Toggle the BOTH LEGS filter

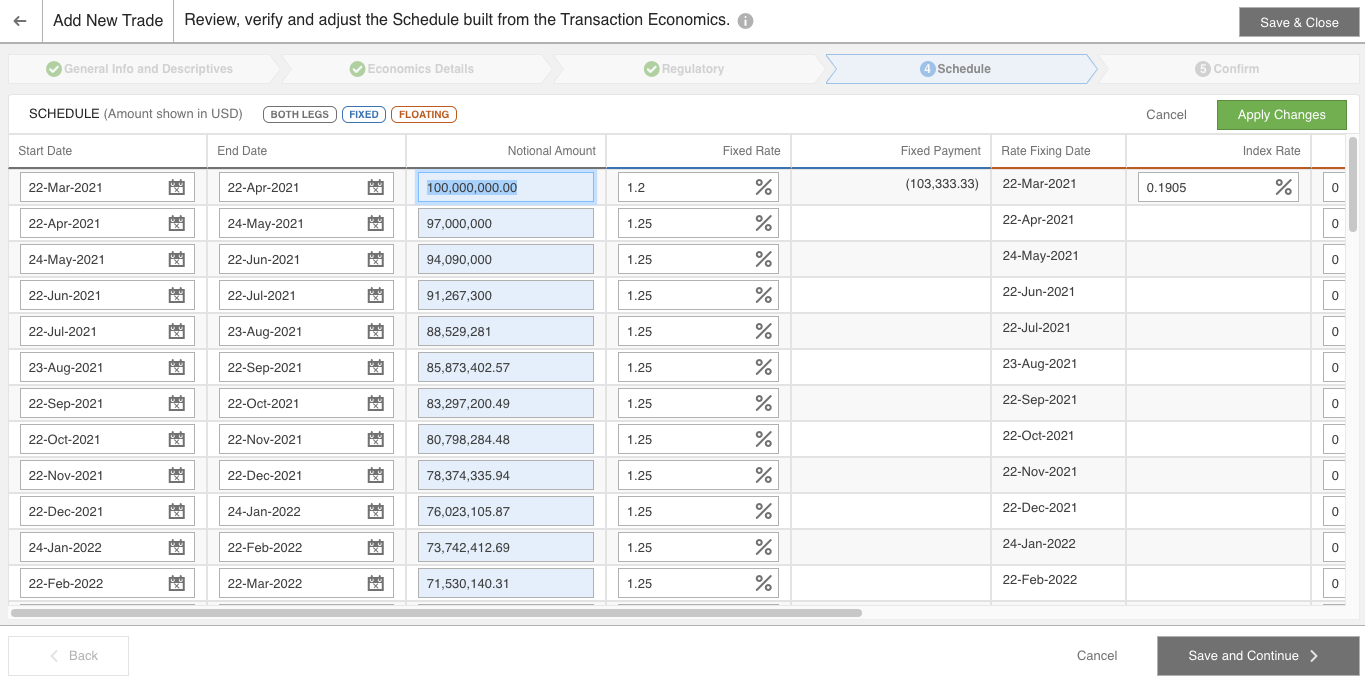pyautogui.click(x=299, y=114)
